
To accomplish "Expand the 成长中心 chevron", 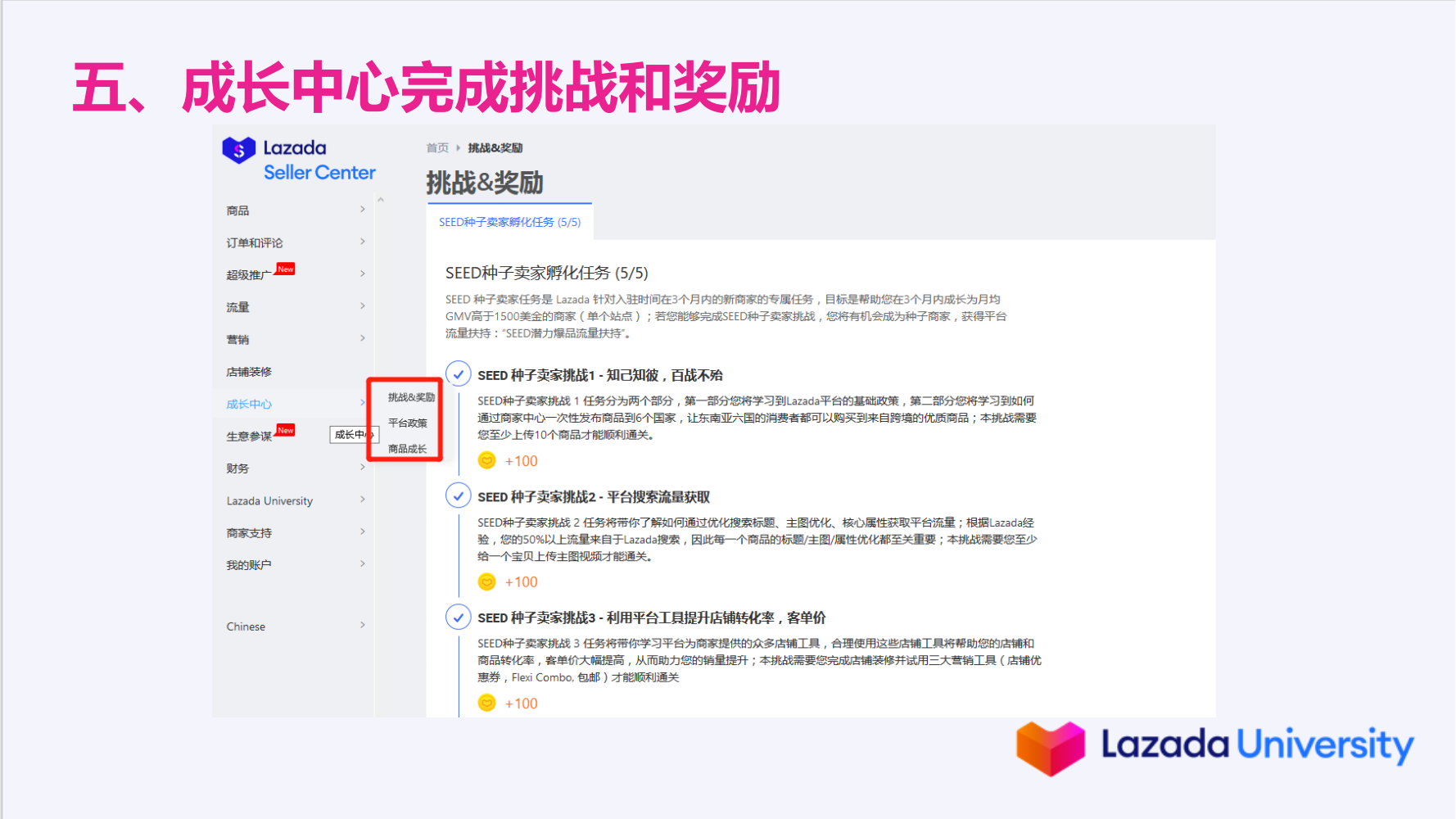I will (x=363, y=402).
